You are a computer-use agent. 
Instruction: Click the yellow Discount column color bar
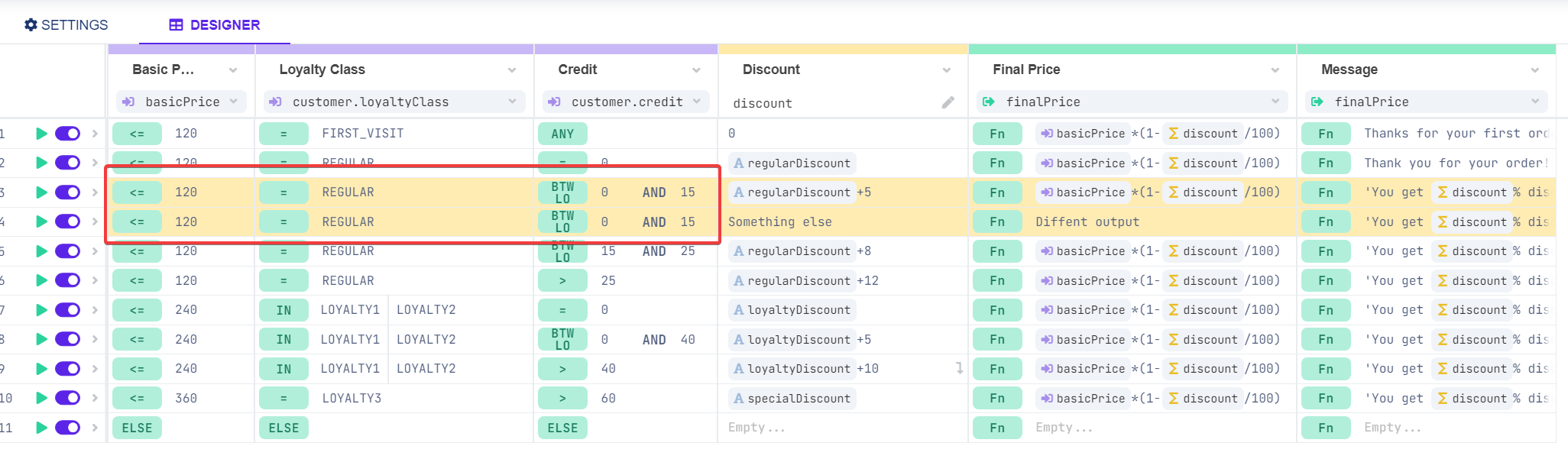(x=843, y=49)
